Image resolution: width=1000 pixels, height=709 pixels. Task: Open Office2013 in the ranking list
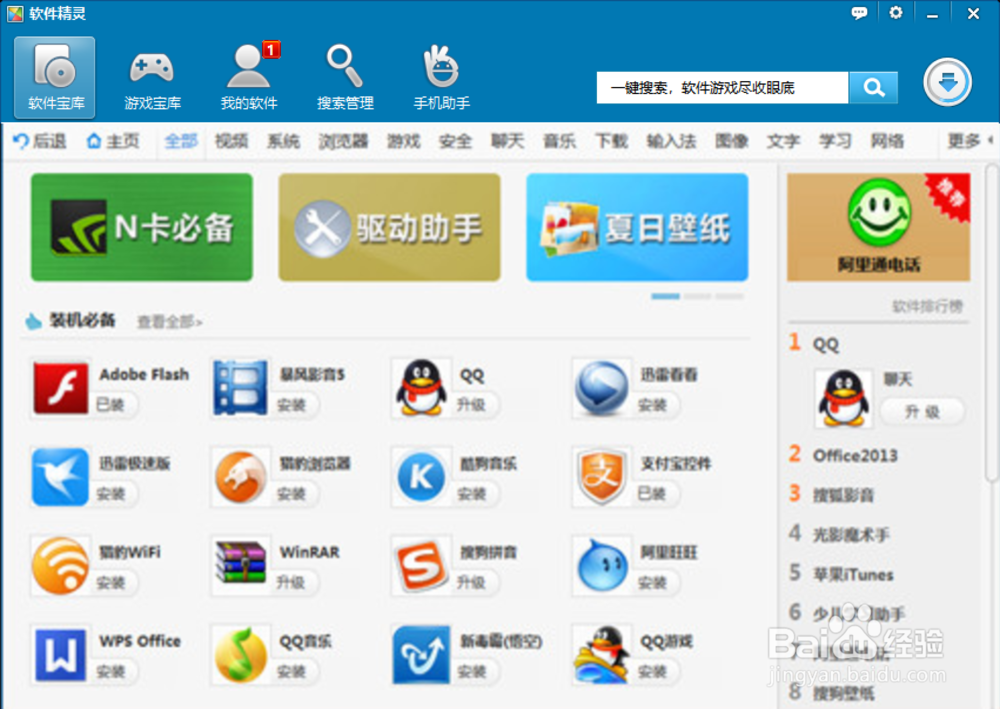coord(855,455)
